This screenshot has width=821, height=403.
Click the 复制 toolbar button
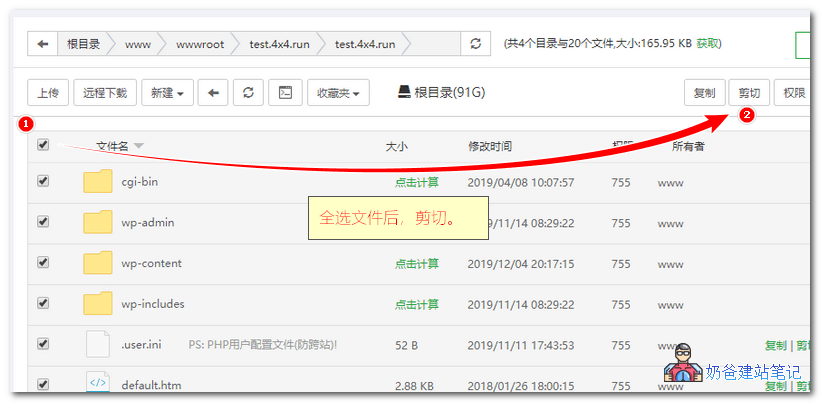click(x=705, y=93)
